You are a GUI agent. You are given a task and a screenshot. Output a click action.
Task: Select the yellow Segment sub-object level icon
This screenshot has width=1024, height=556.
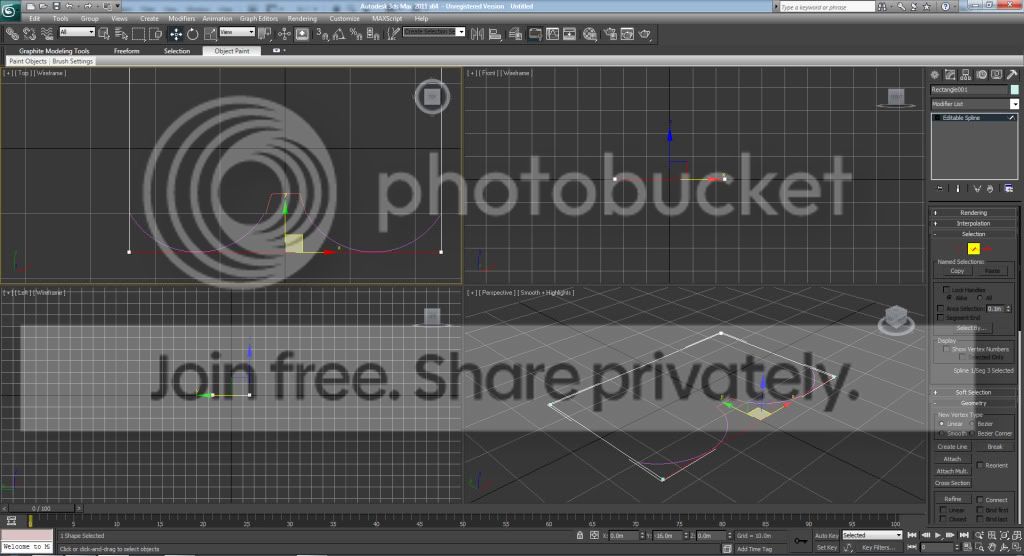coord(974,248)
